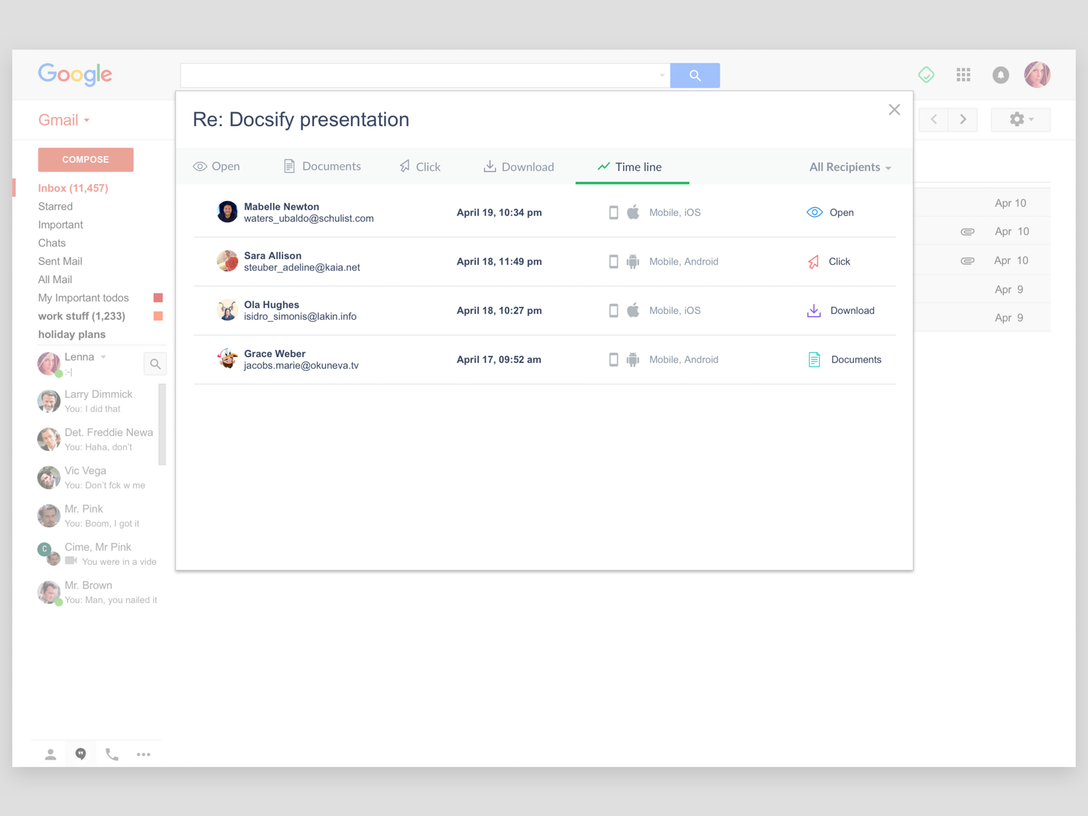1088x816 pixels.
Task: Click the Android icon in Grace Weber's row
Action: pyautogui.click(x=633, y=359)
